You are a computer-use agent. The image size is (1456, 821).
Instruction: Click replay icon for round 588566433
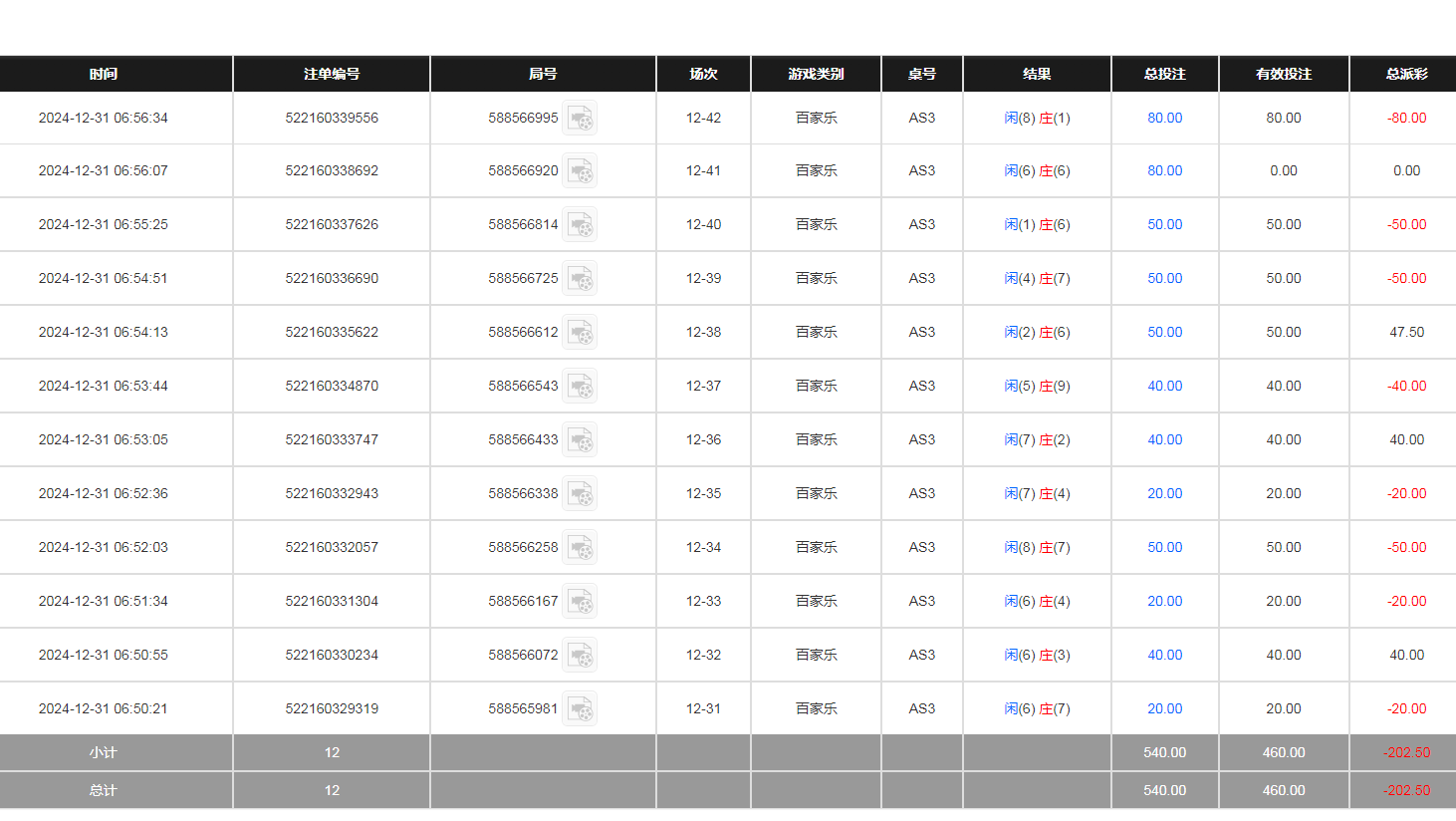(580, 439)
